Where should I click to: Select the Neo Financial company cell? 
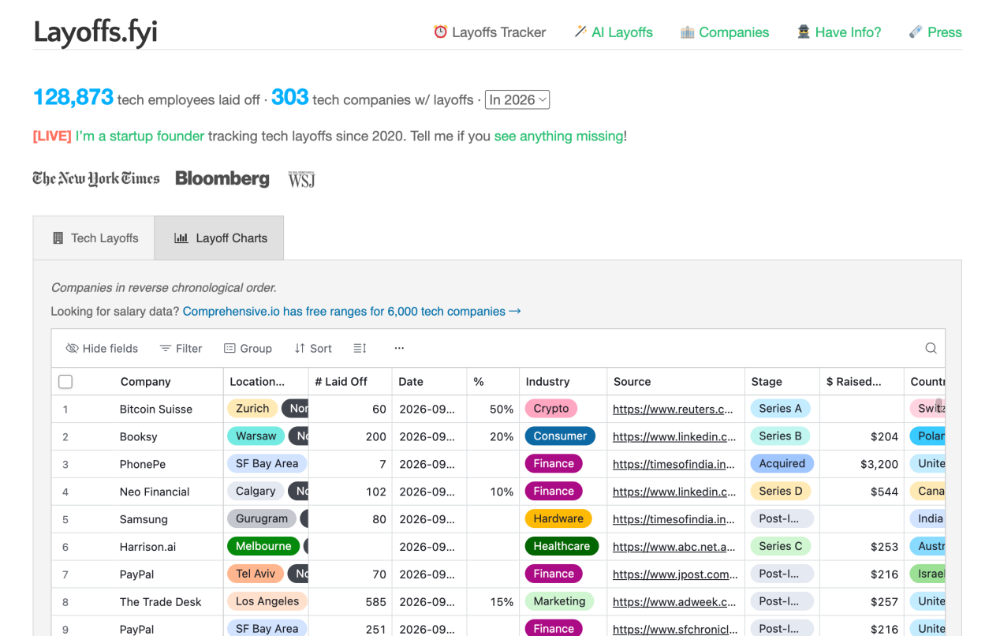click(154, 492)
